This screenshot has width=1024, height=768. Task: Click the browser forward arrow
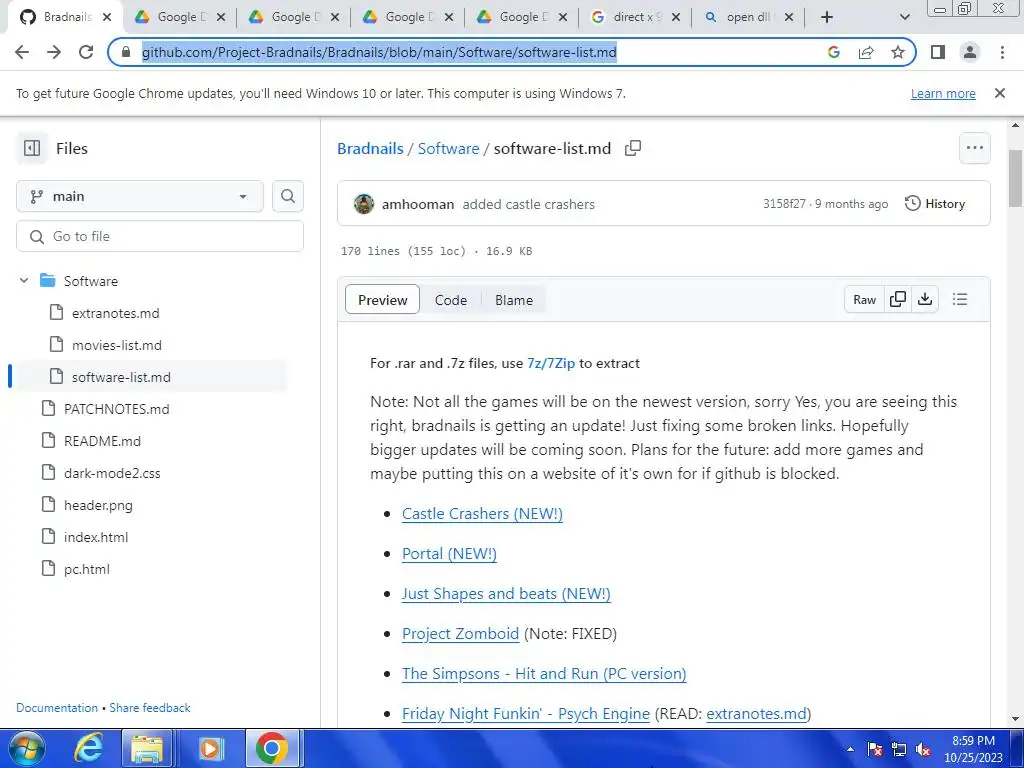(54, 52)
